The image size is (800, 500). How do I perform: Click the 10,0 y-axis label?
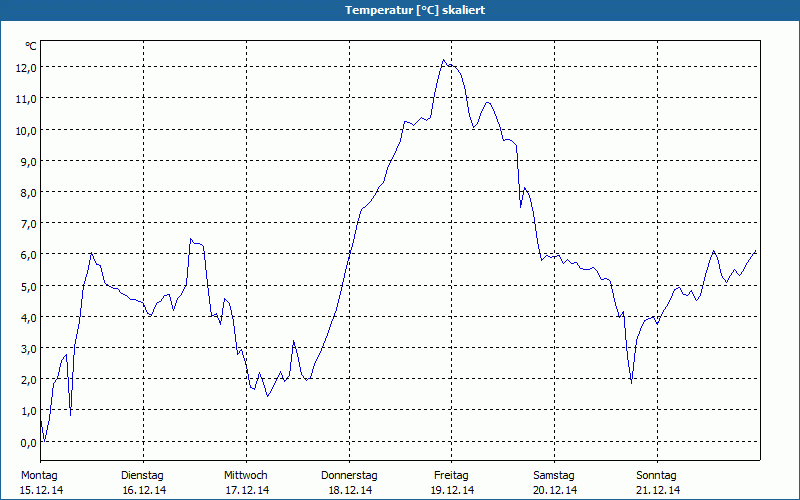(x=26, y=130)
